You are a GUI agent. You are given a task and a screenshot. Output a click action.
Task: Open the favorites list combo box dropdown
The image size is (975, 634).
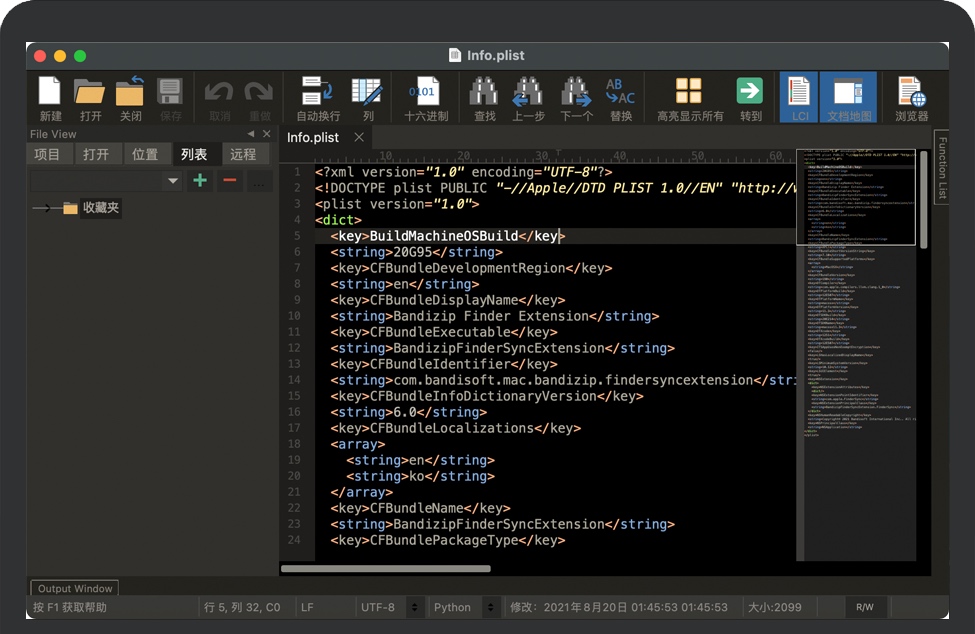point(172,181)
